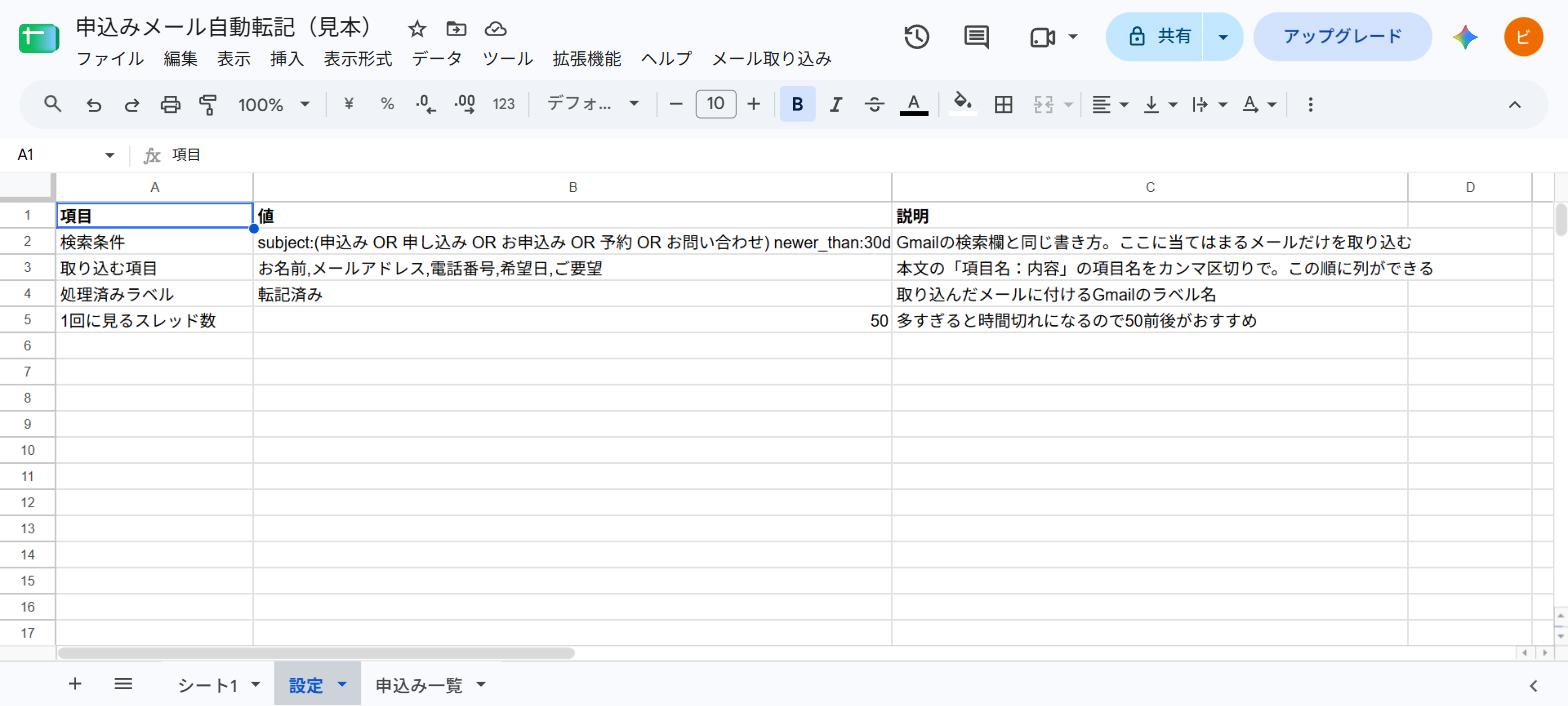Image resolution: width=1568 pixels, height=706 pixels.
Task: Open the メール取り込み custom menu
Action: tap(771, 59)
